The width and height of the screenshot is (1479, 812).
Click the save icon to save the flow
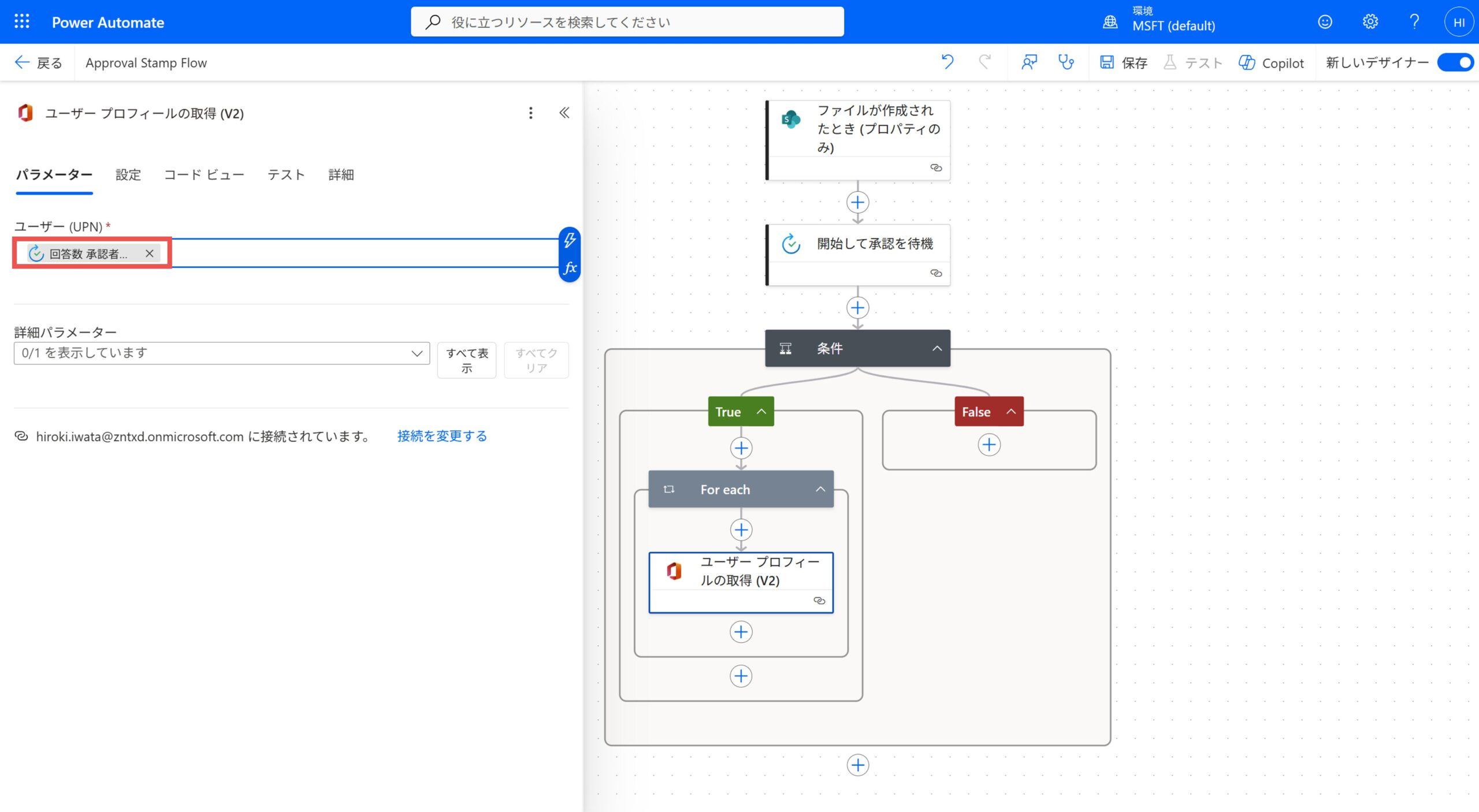coord(1106,62)
